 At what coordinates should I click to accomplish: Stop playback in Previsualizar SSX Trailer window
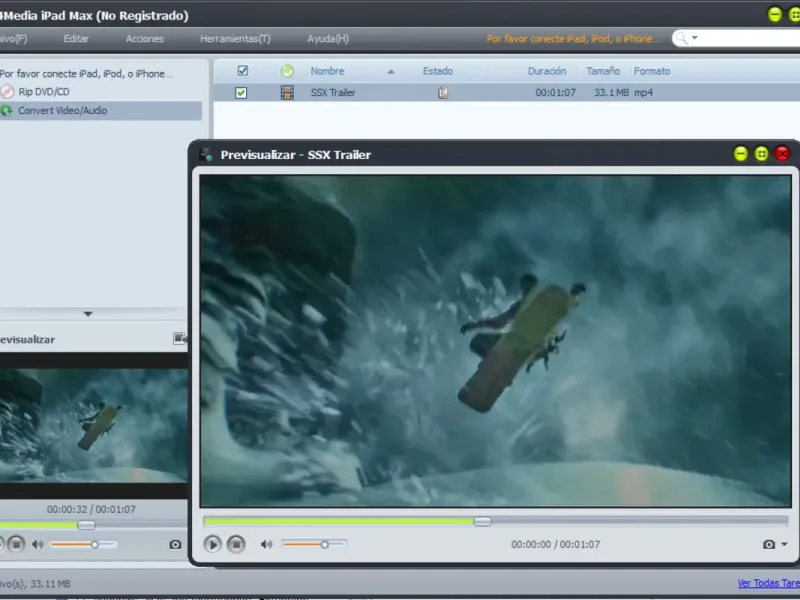[x=236, y=544]
